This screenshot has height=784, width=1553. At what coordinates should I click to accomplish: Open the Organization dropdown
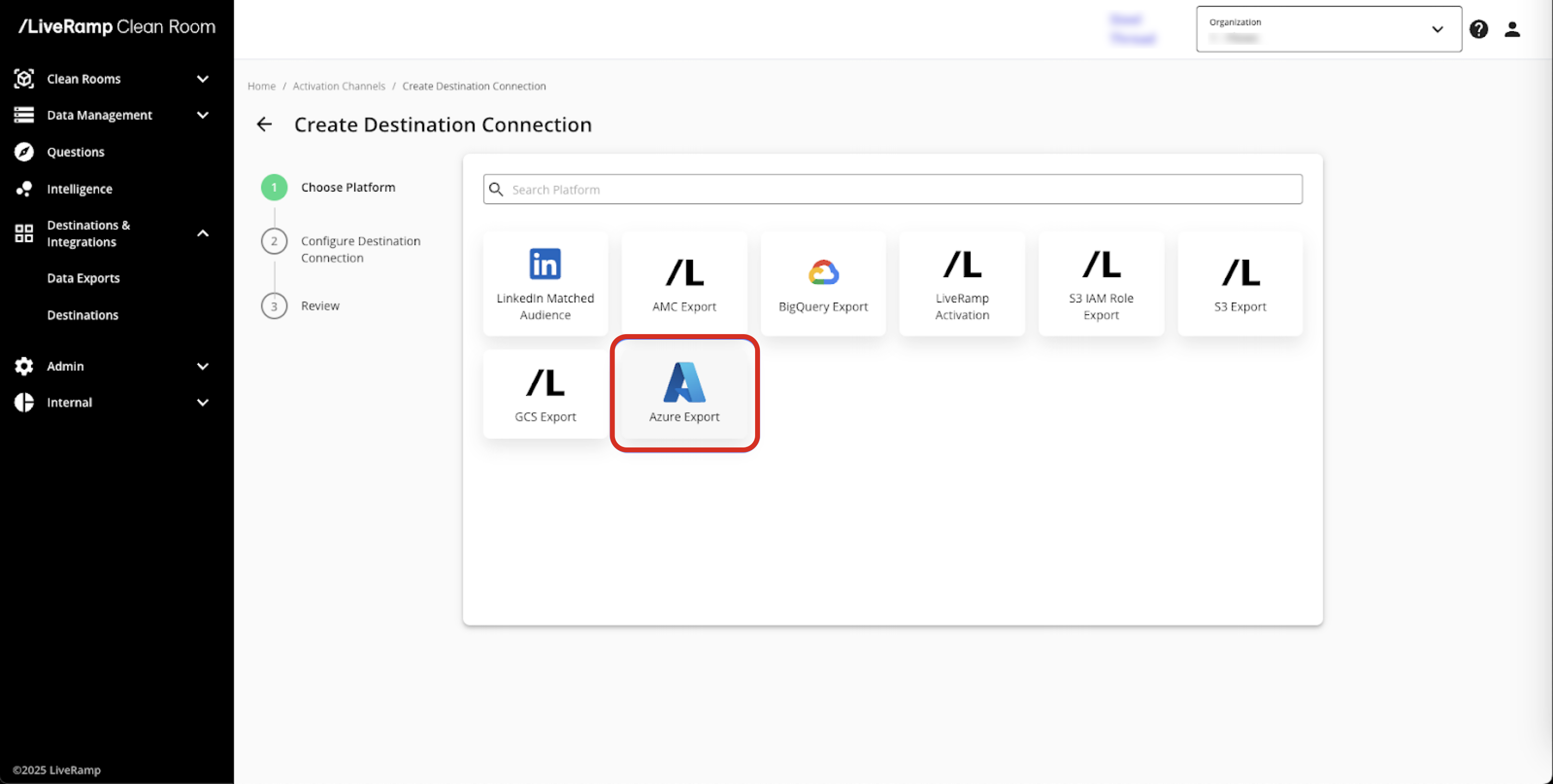[1328, 29]
